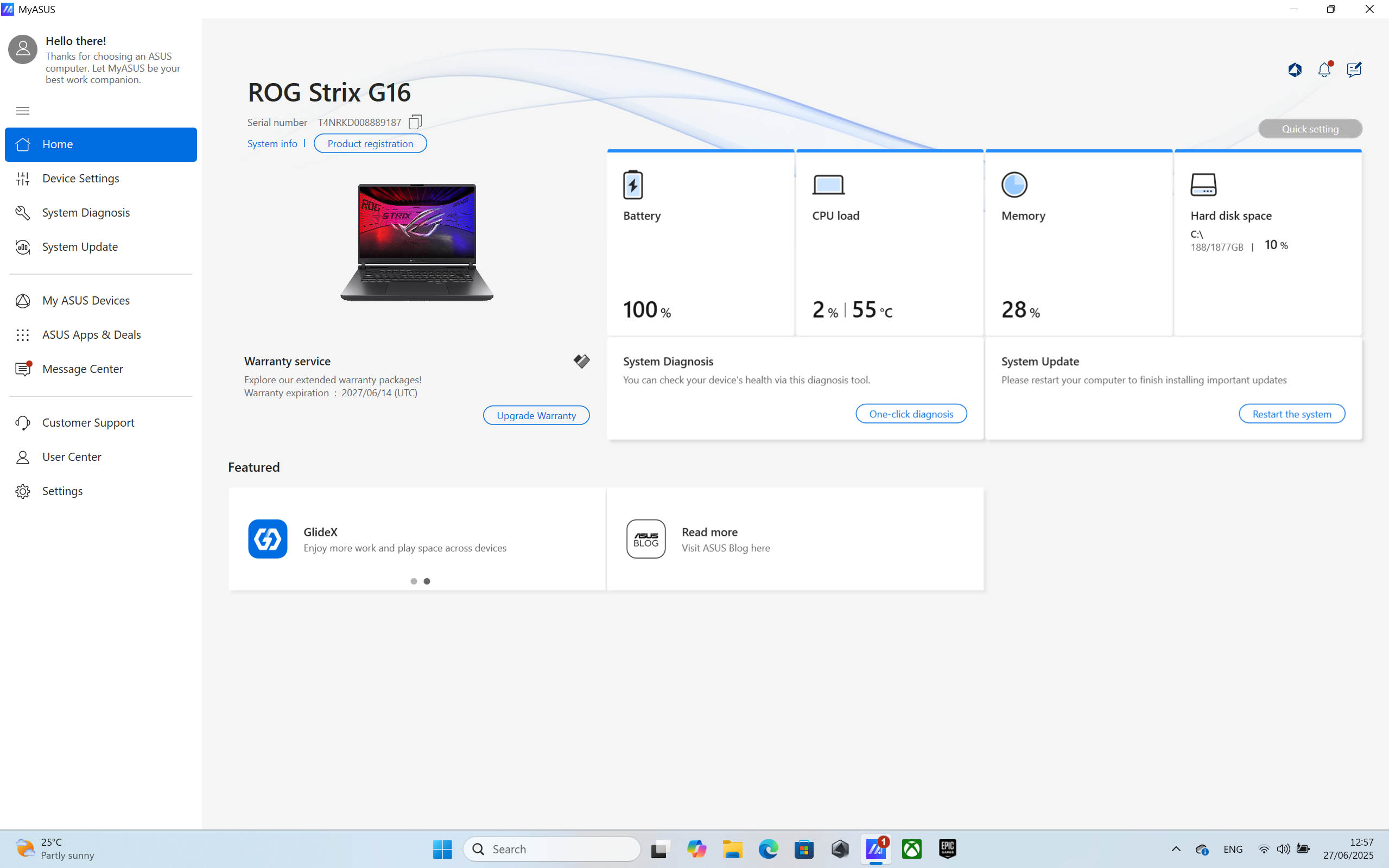Click the GlideX featured card title
The height and width of the screenshot is (868, 1389).
coord(320,532)
